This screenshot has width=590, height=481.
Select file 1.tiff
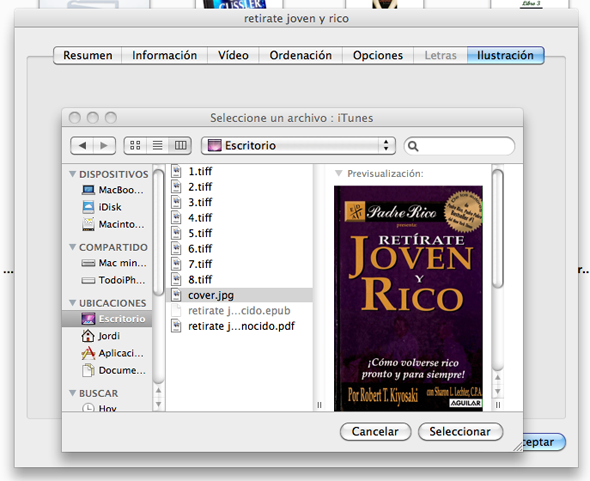(x=239, y=171)
